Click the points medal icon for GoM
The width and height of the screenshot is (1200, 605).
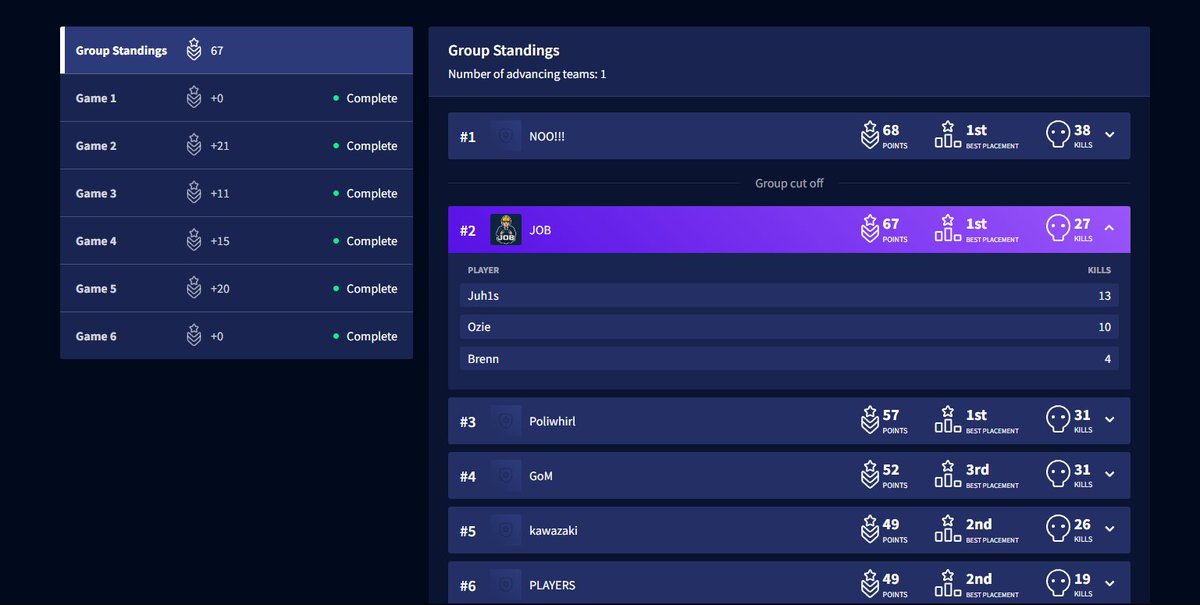pos(870,475)
